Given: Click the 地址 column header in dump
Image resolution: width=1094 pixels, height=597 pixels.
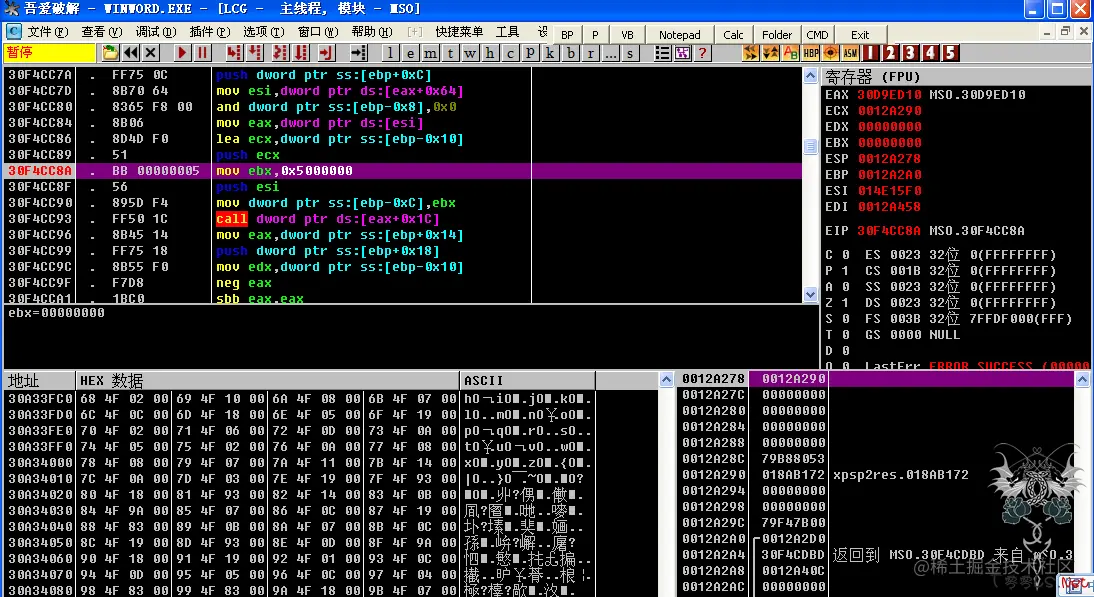Looking at the screenshot, I should point(40,381).
